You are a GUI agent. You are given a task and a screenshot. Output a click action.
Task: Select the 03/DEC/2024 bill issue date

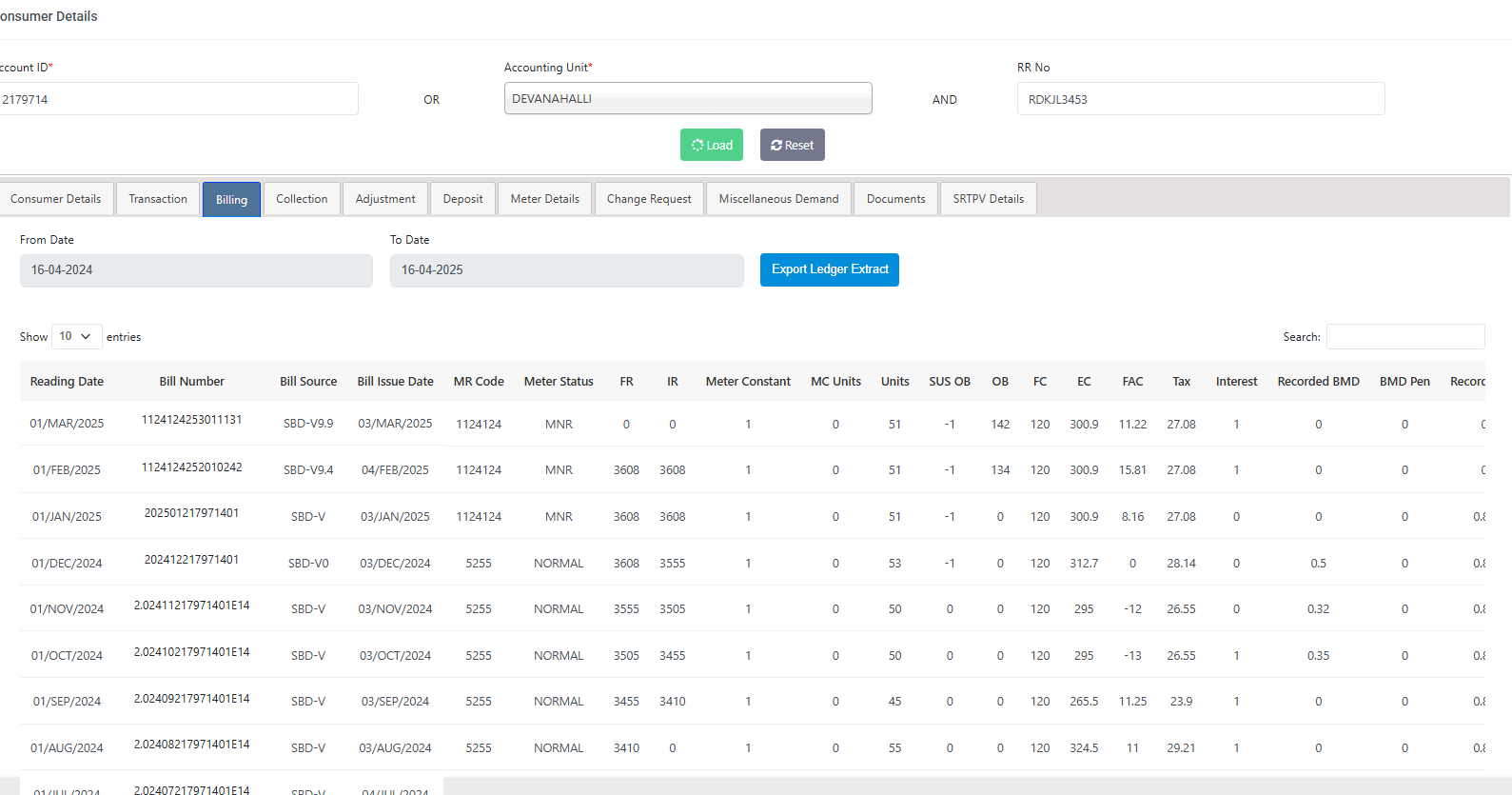[x=395, y=564]
